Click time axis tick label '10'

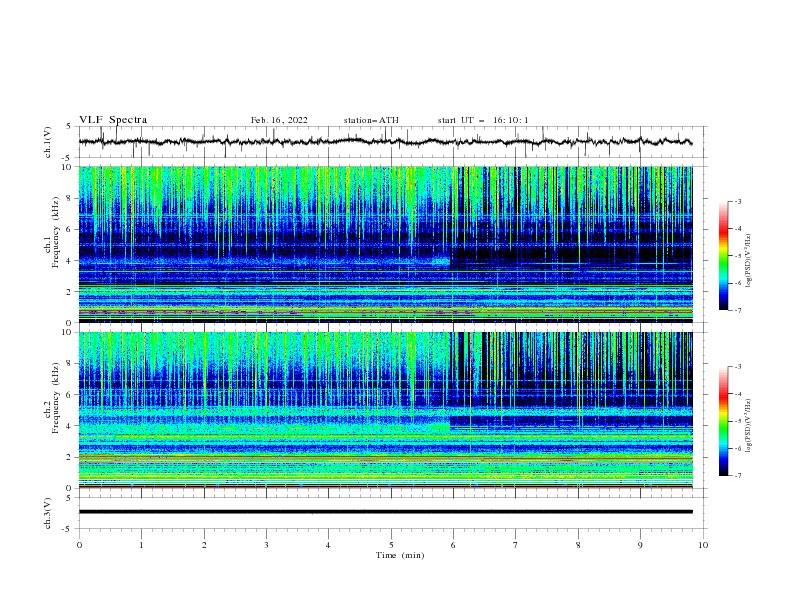(703, 545)
